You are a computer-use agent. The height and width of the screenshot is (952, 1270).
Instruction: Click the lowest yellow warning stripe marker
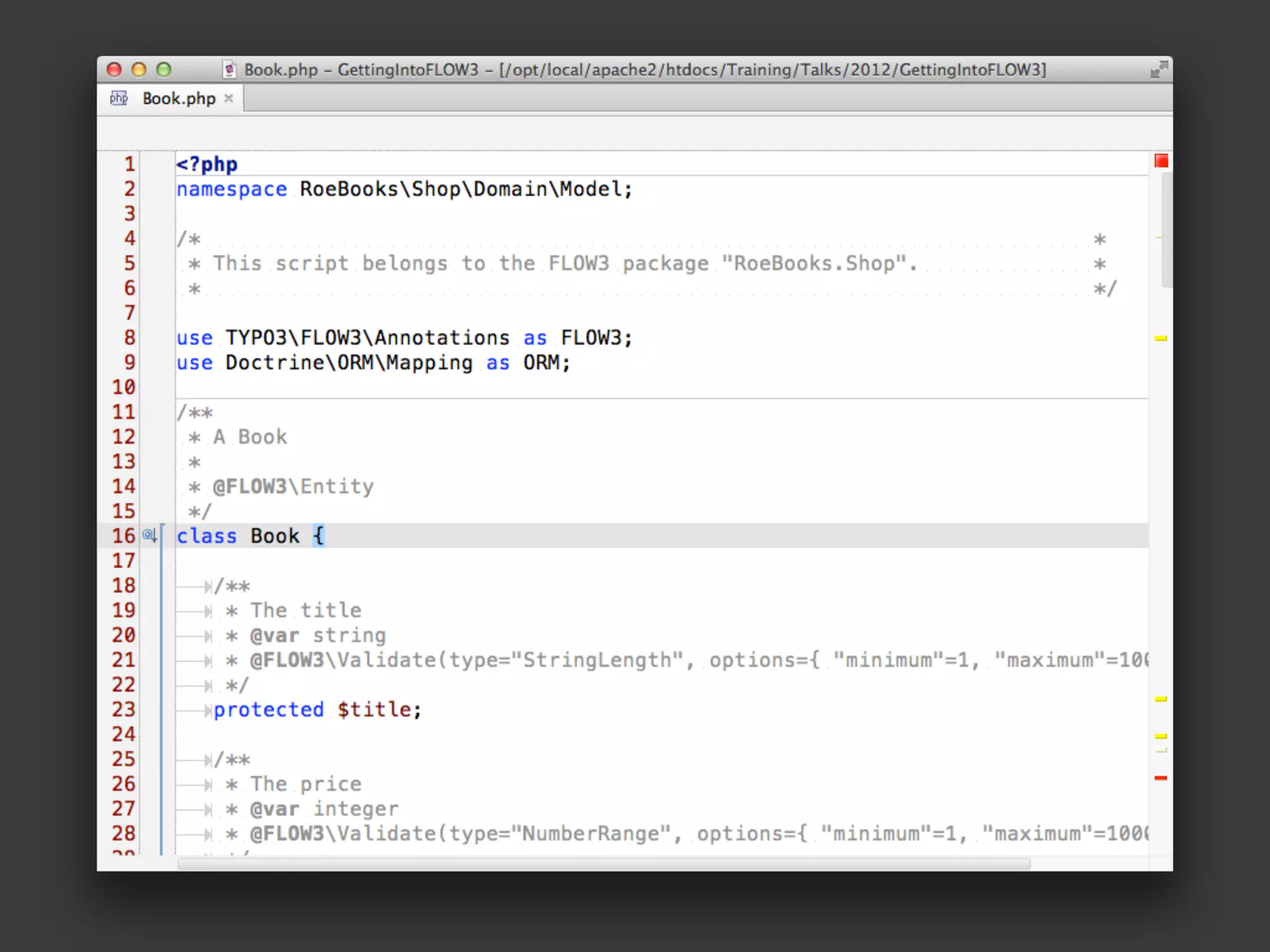point(1161,736)
